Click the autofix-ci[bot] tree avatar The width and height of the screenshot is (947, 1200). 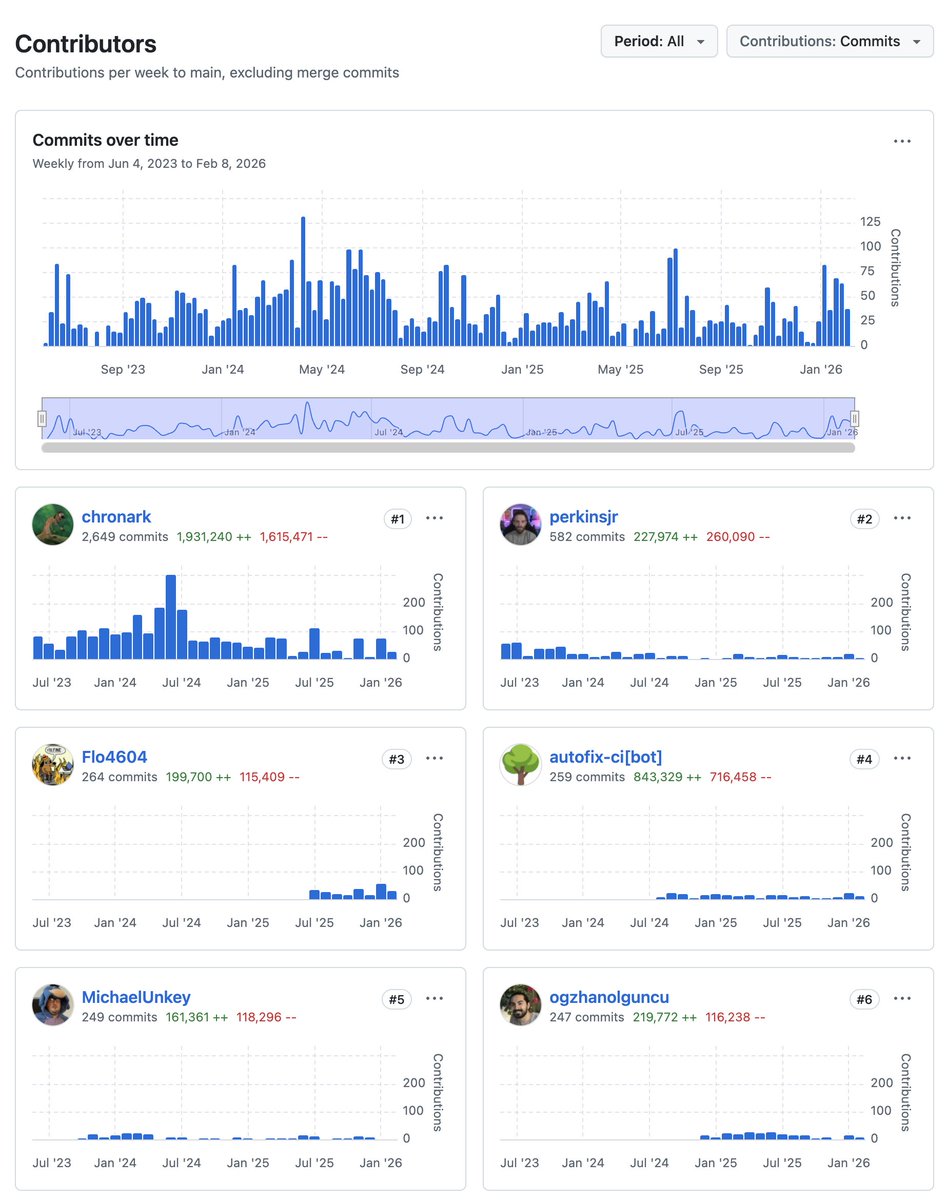(x=520, y=764)
